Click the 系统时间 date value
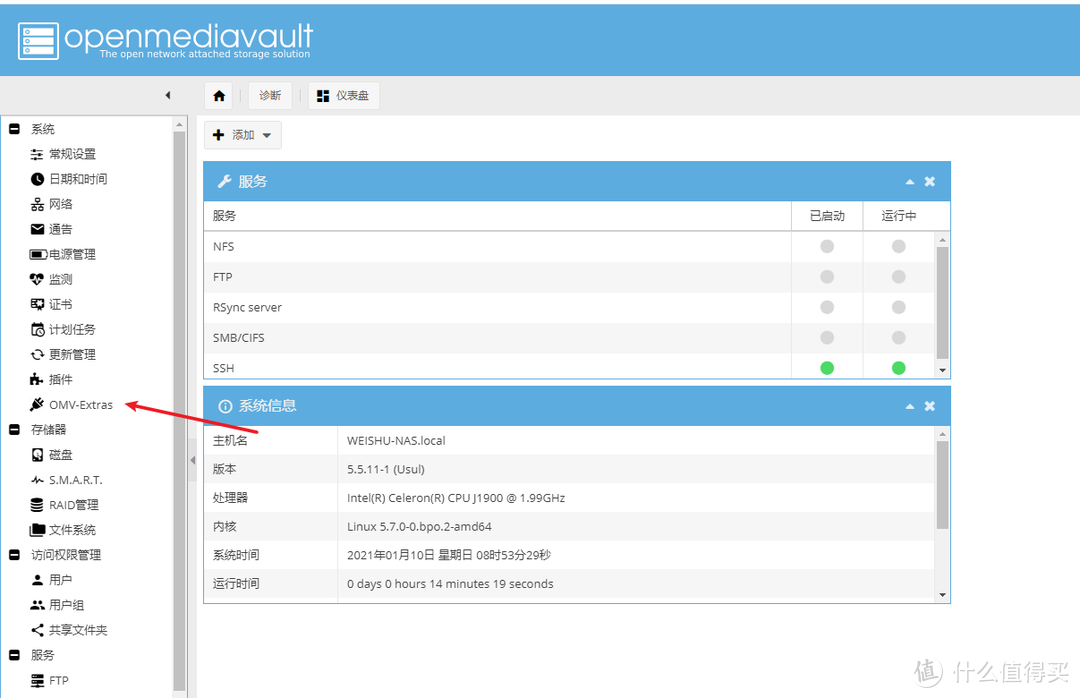Screen dimensions: 1080x698 [449, 555]
